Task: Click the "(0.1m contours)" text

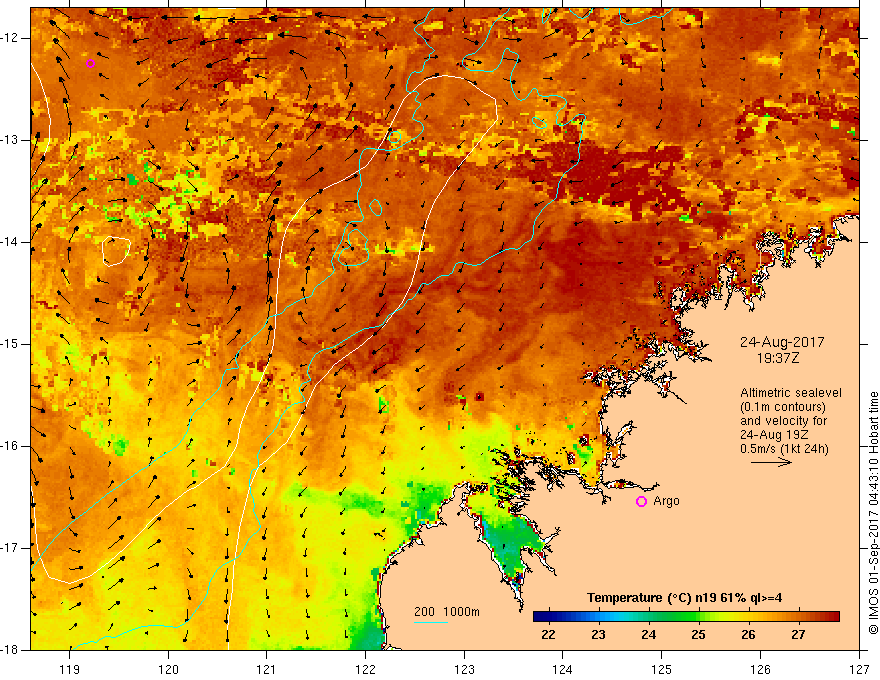Action: pos(783,407)
